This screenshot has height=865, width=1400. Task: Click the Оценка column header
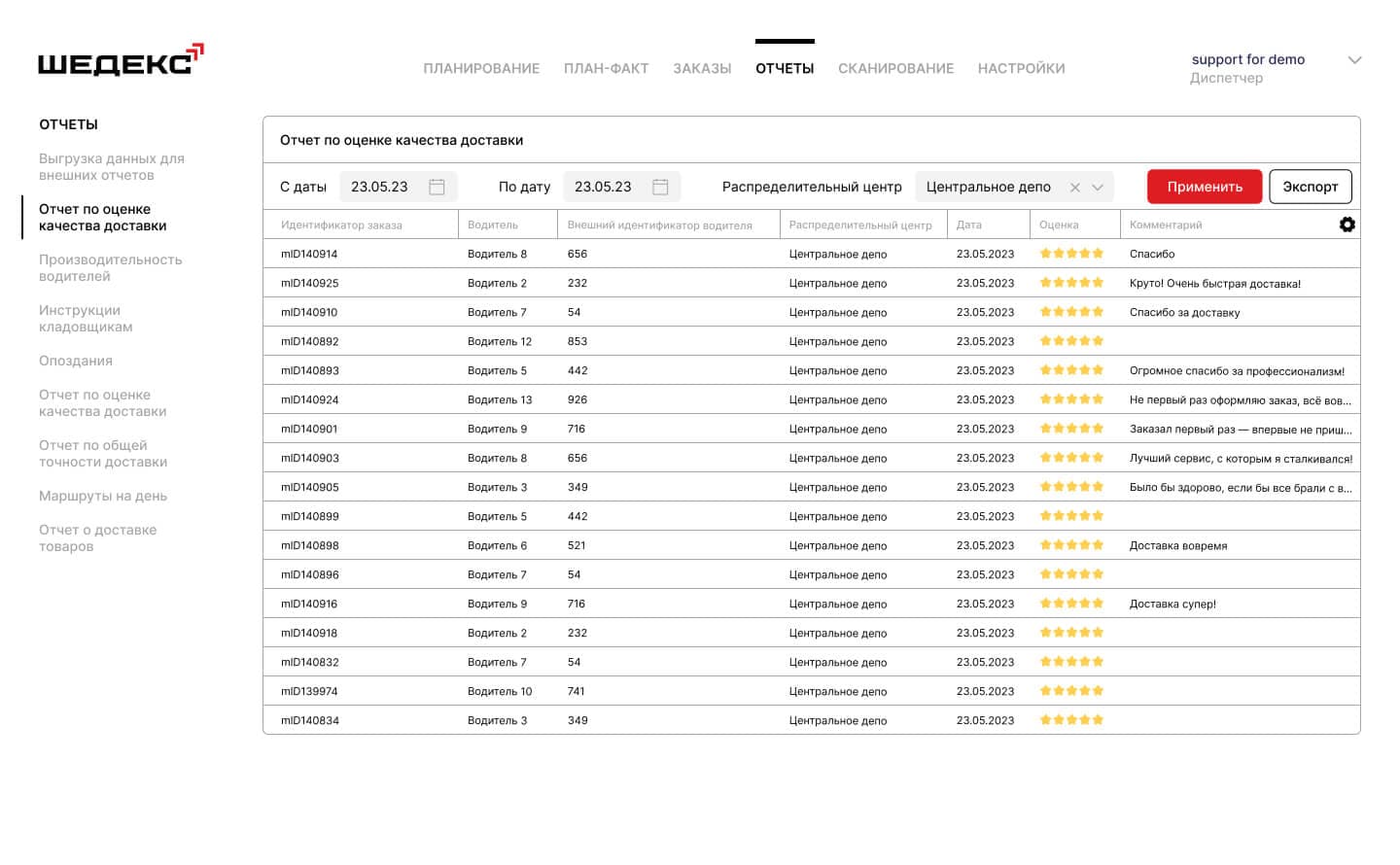tap(1059, 225)
